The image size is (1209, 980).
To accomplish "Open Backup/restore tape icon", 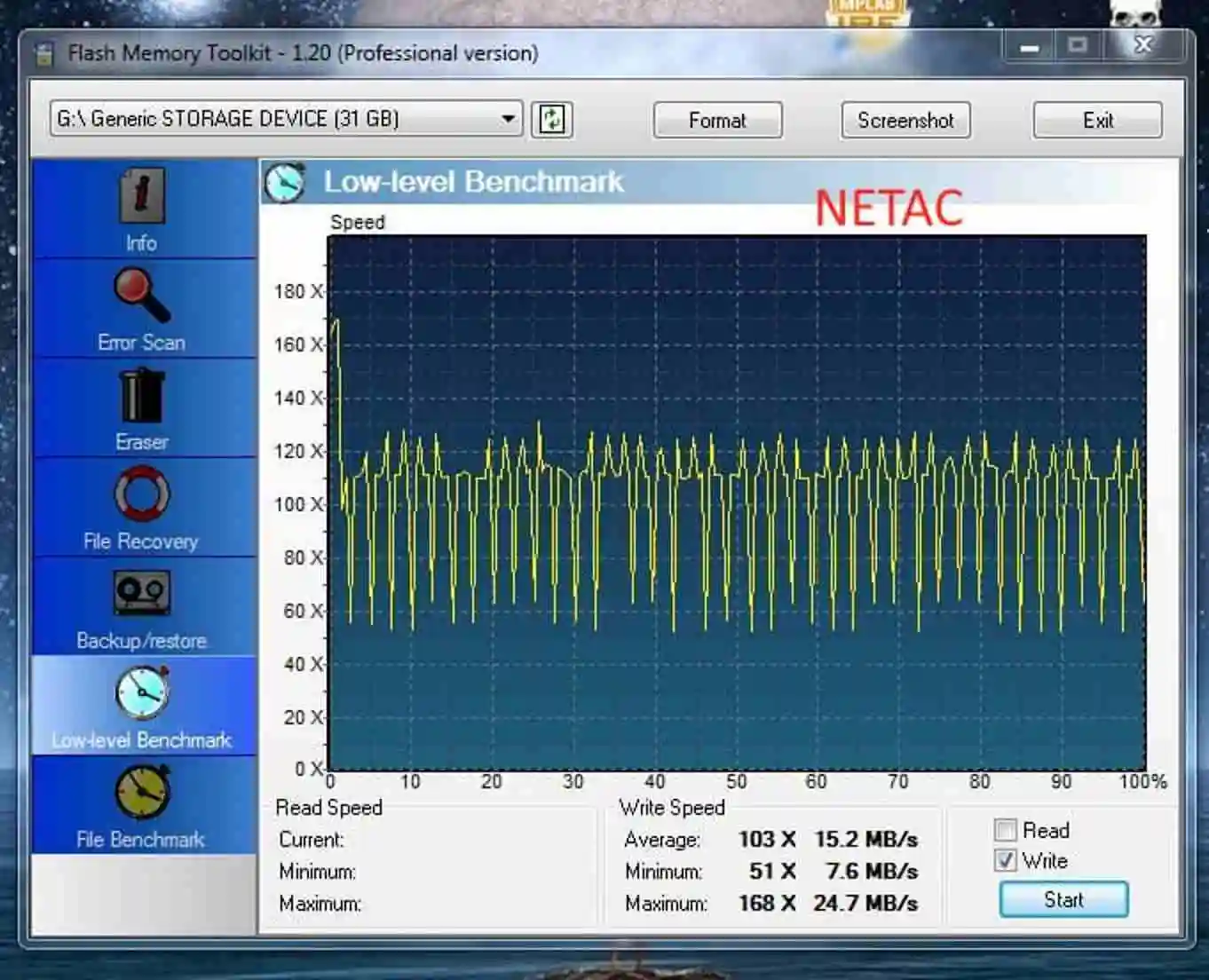I will click(141, 592).
